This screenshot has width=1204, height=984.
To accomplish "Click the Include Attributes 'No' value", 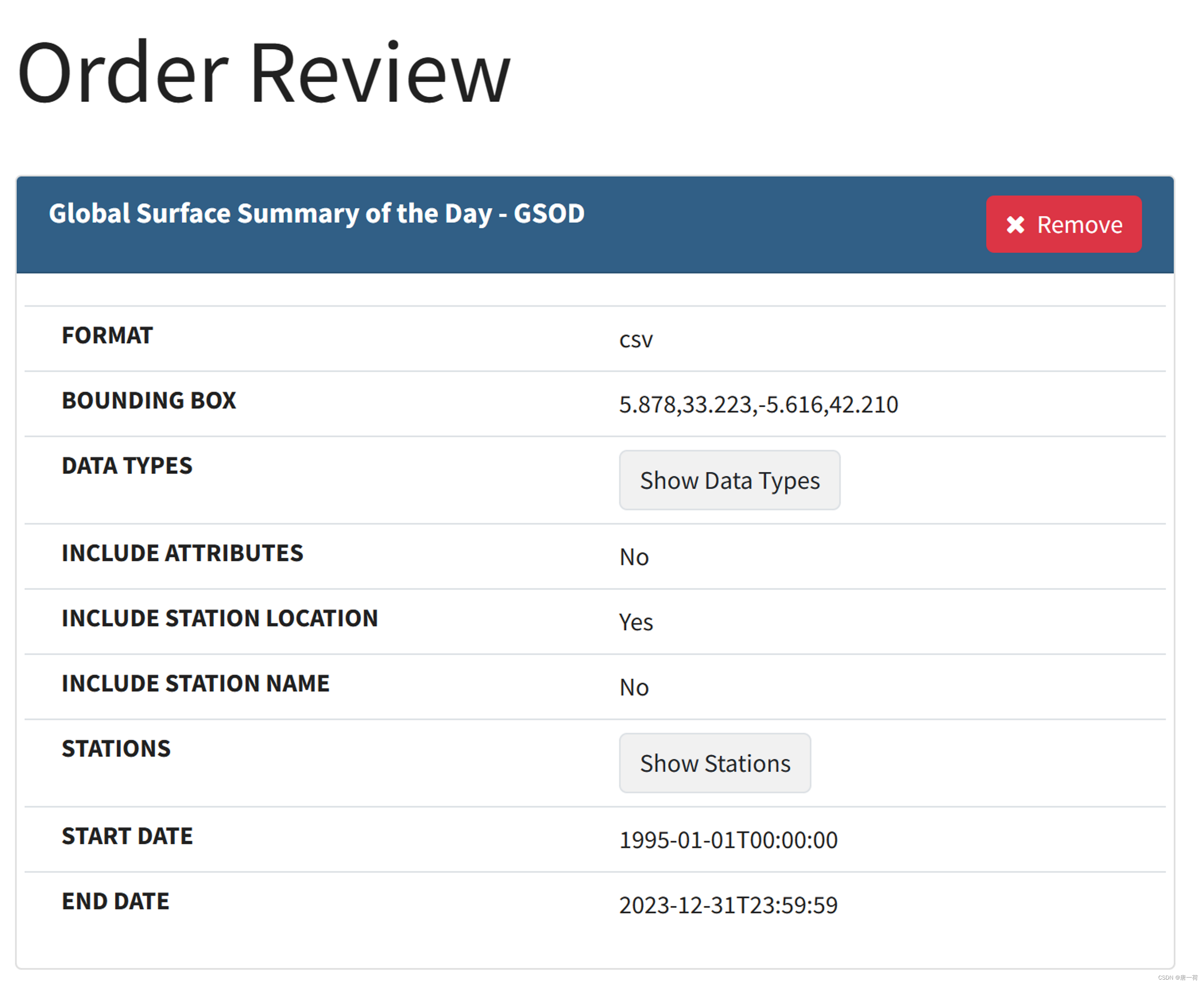I will click(633, 557).
